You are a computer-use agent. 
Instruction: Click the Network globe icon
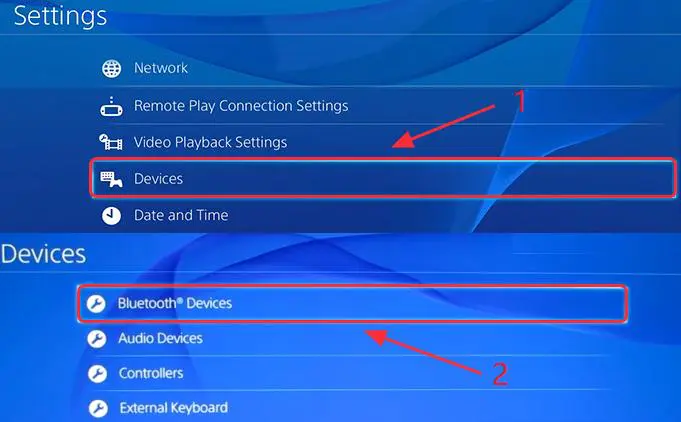point(112,68)
